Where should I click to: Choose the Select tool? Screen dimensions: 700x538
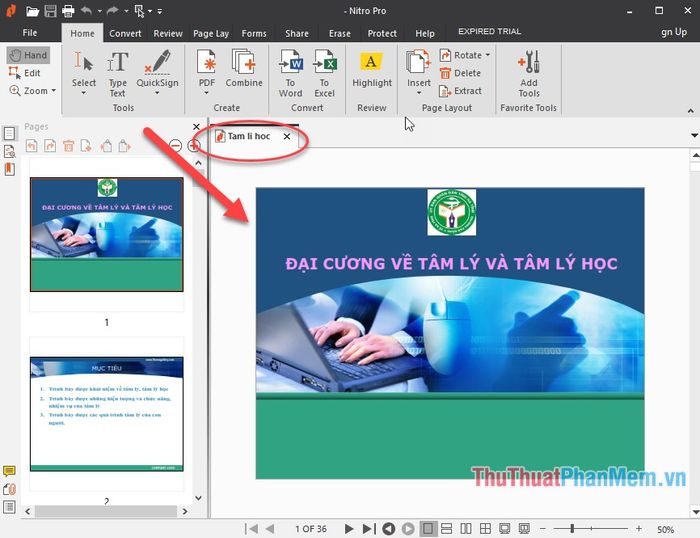point(83,69)
